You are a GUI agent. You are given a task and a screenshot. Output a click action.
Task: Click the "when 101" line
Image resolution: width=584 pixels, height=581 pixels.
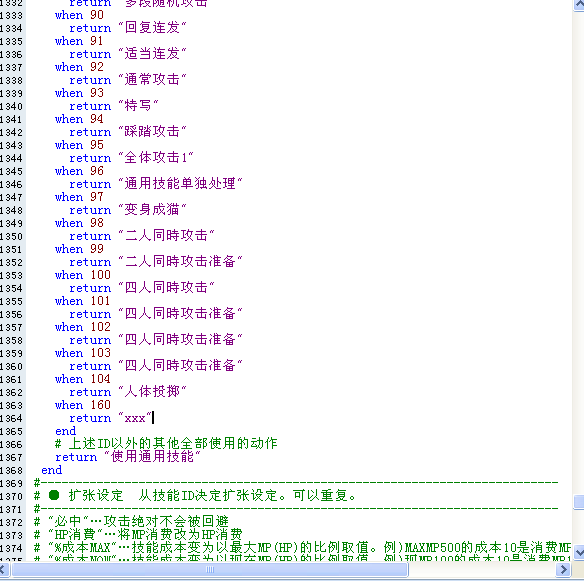[x=83, y=301]
